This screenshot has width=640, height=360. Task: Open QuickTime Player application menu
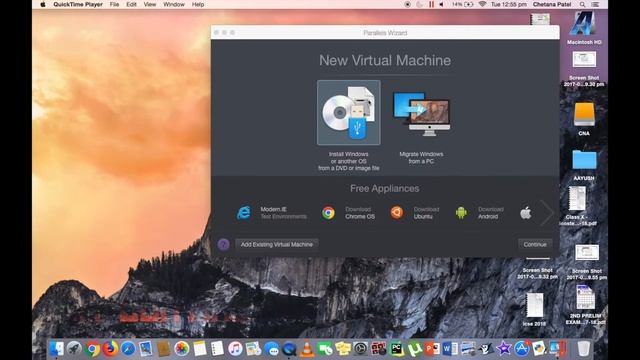[78, 4]
